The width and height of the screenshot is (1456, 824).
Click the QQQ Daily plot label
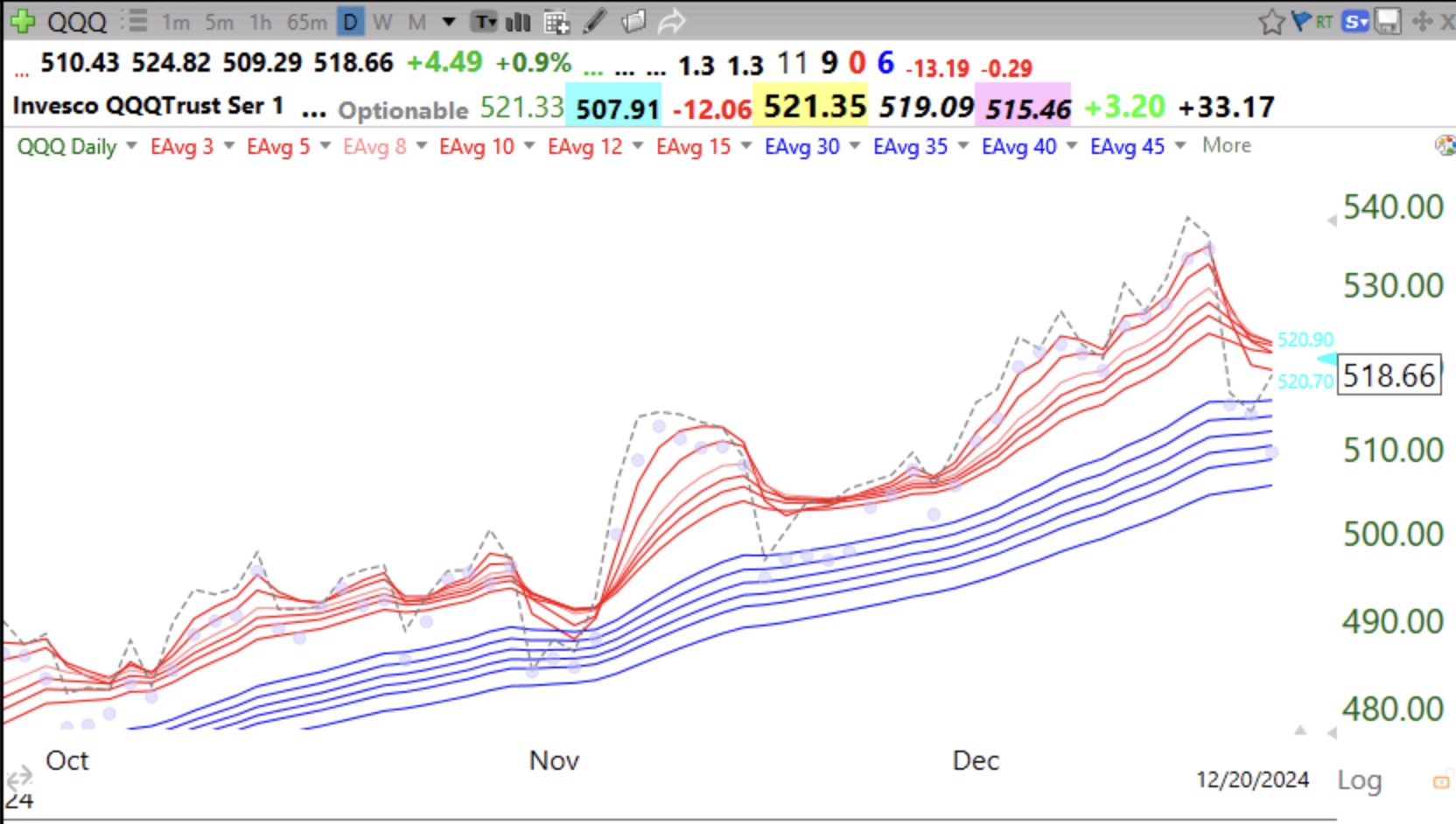(x=67, y=146)
